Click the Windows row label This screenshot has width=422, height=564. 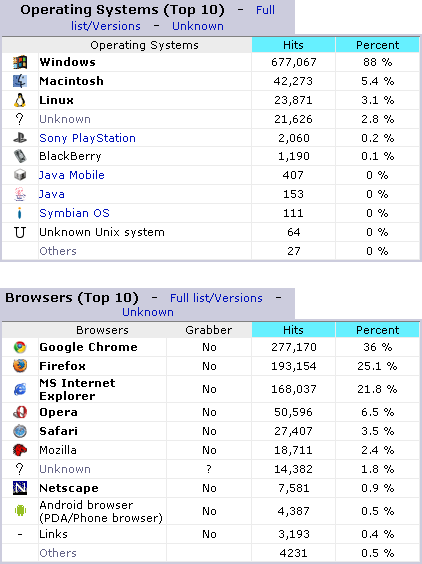(68, 62)
